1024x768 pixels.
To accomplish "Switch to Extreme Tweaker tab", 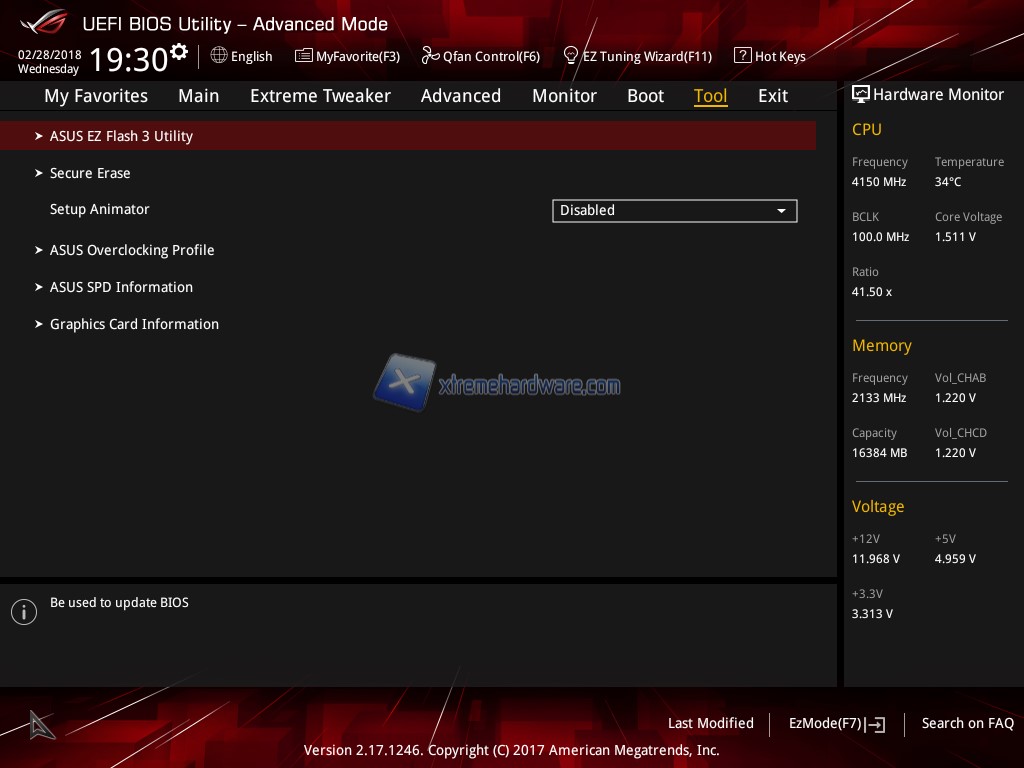I will [320, 96].
